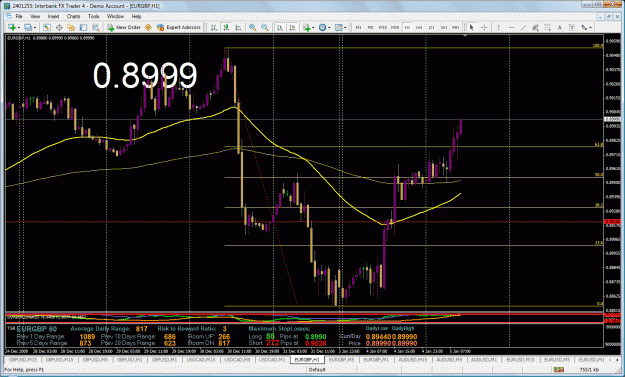625x377 pixels.
Task: Select the M5 timeframe button
Action: click(x=370, y=27)
